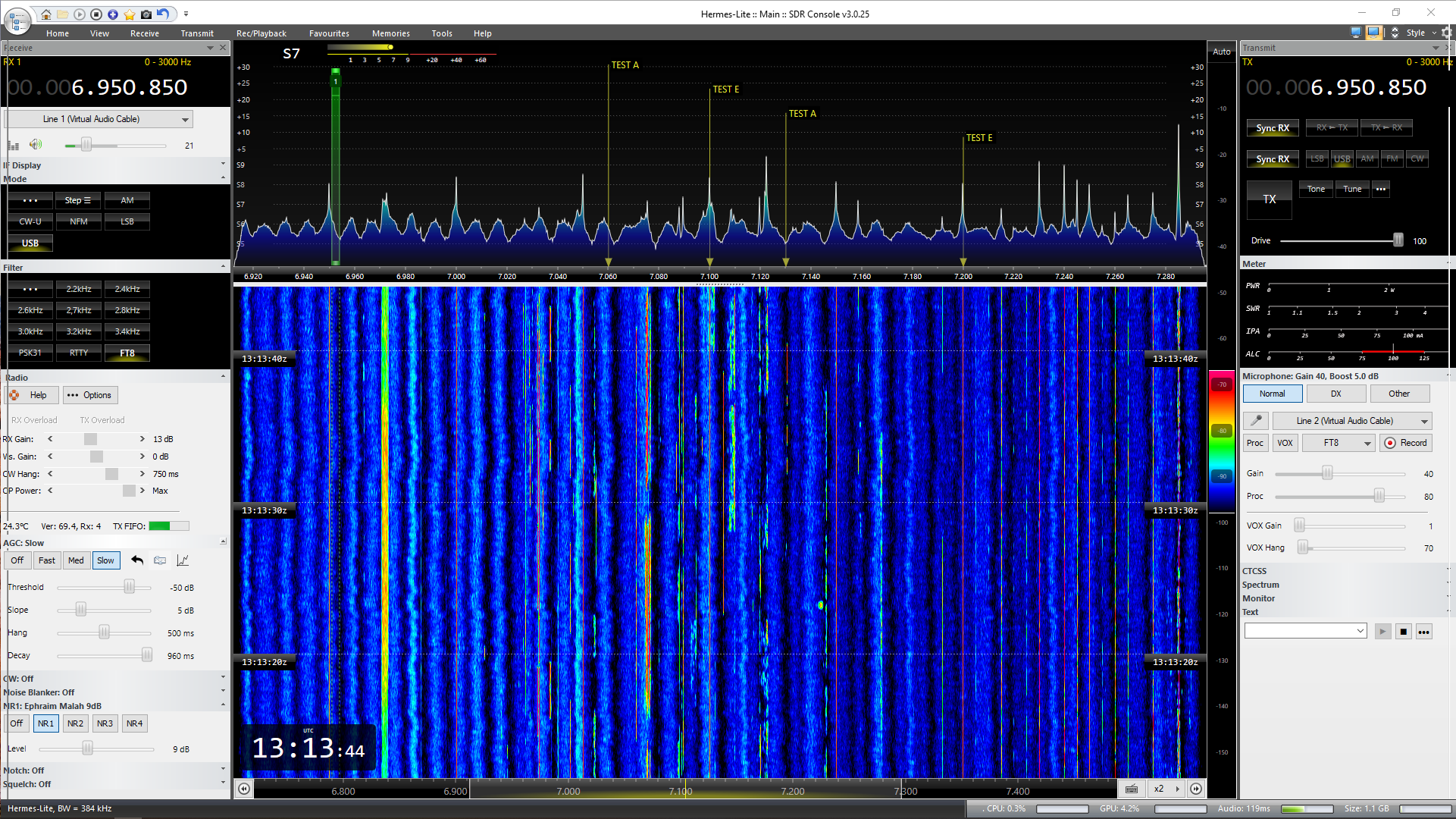Click the large TX transmit button
This screenshot has width=1456, height=819.
[x=1270, y=199]
